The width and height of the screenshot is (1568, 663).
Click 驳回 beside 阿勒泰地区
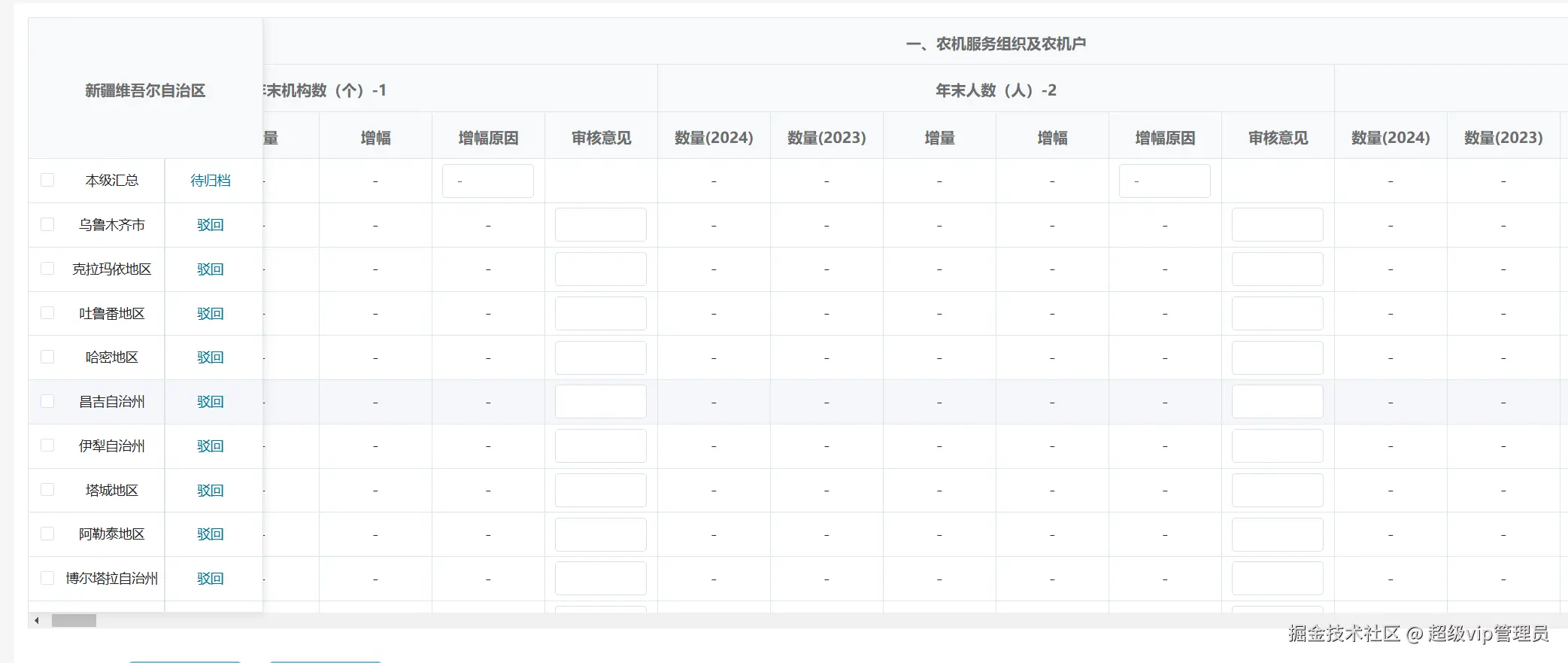(211, 534)
